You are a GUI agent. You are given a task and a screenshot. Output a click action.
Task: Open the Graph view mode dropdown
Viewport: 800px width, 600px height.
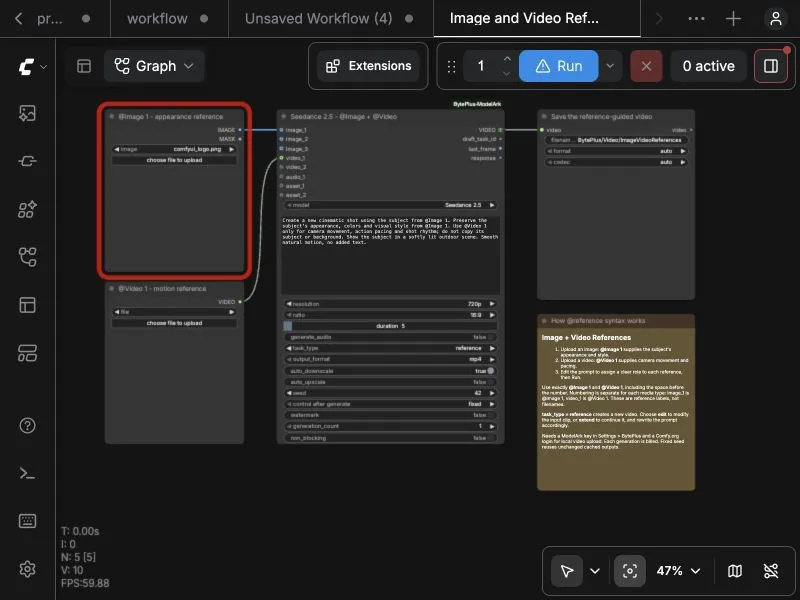[x=154, y=66]
